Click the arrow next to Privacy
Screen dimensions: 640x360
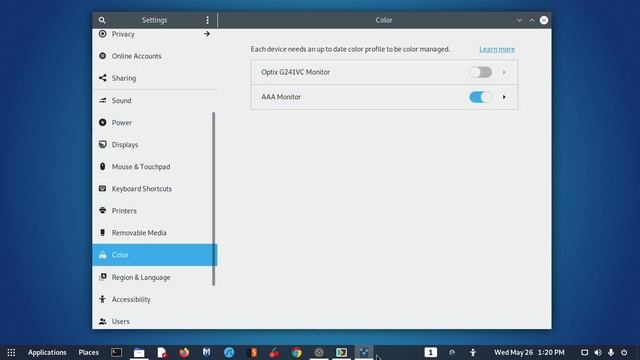tap(207, 34)
